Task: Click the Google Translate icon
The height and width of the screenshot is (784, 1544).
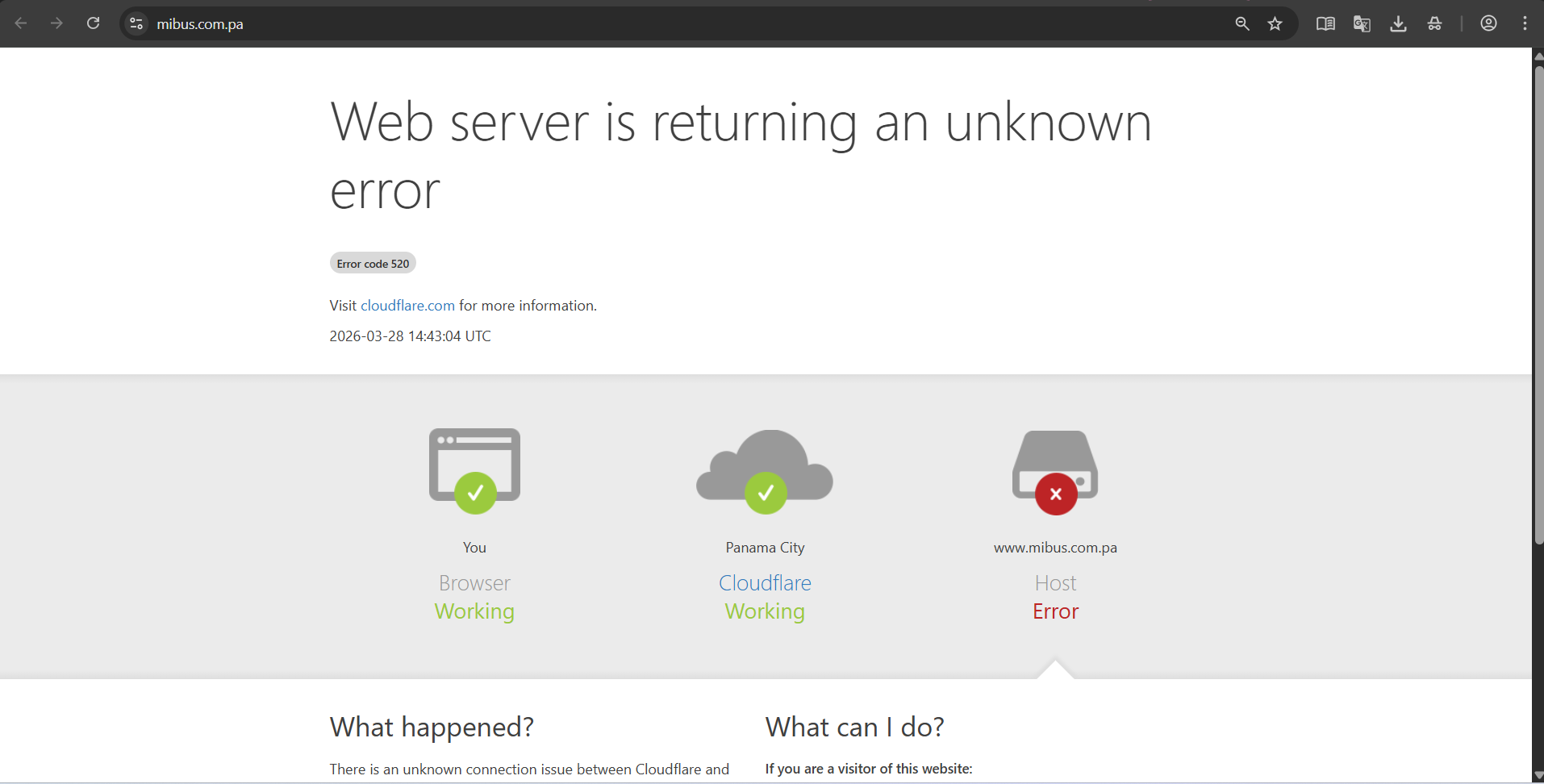Action: (1362, 23)
